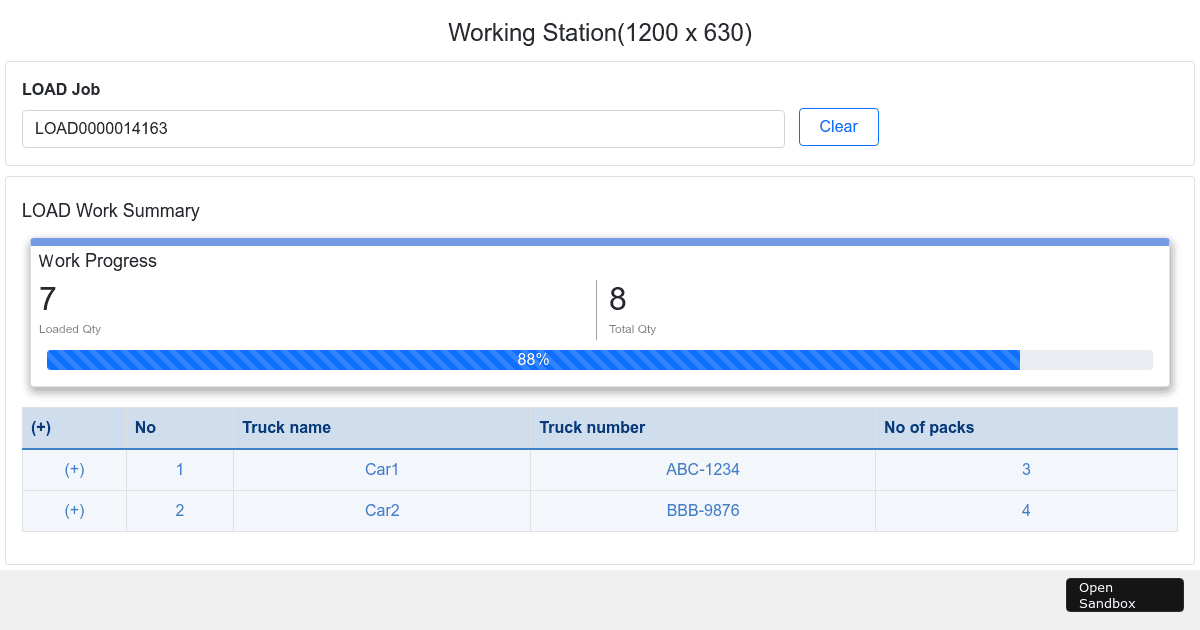The height and width of the screenshot is (630, 1200).
Task: Select truck number ABC-1234
Action: click(x=703, y=470)
